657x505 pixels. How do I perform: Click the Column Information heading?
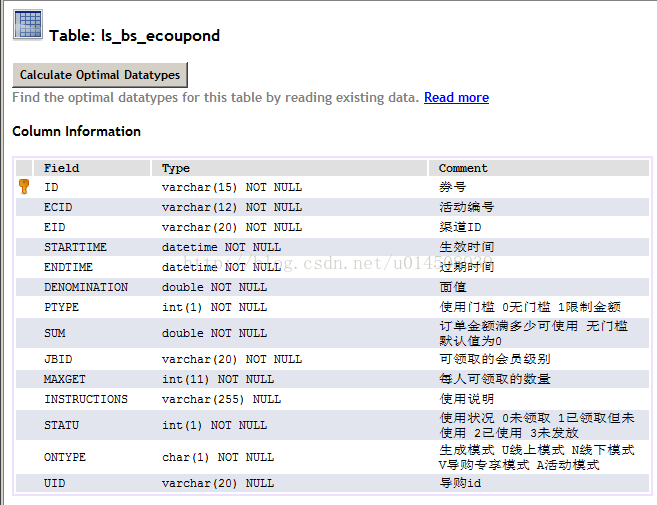pos(76,132)
